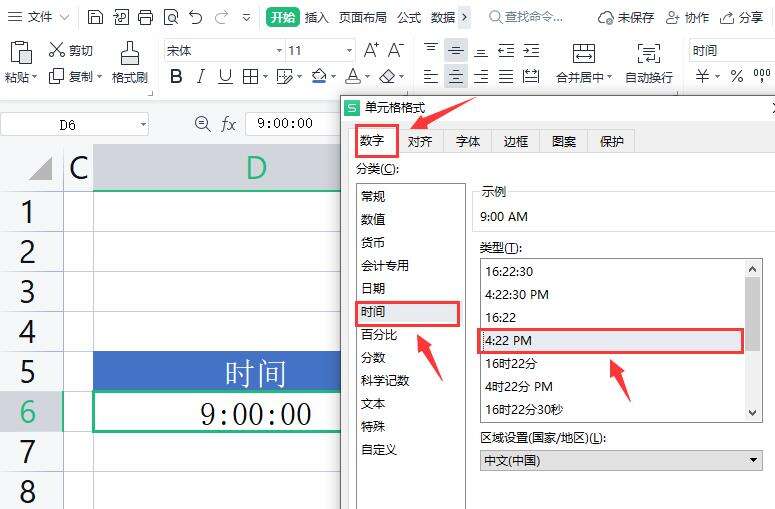Click the fill color bucket icon
775x509 pixels.
click(319, 77)
